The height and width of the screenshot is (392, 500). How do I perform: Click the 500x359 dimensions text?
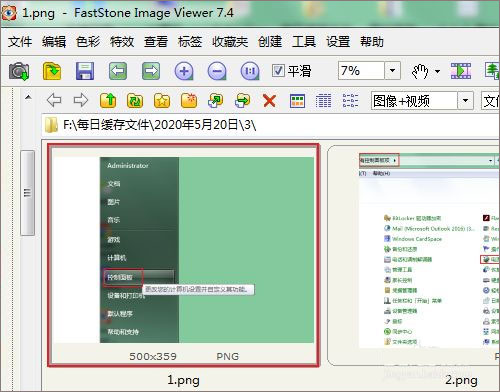(x=153, y=356)
